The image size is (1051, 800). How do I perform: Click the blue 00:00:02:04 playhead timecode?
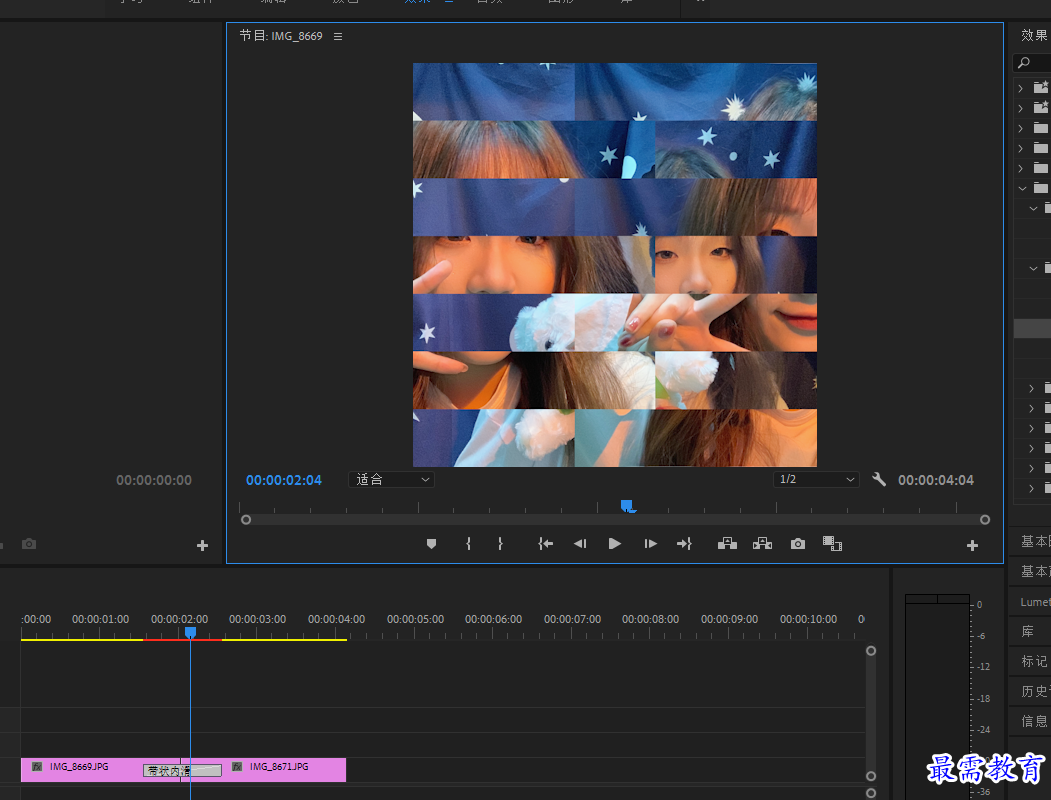tap(284, 480)
